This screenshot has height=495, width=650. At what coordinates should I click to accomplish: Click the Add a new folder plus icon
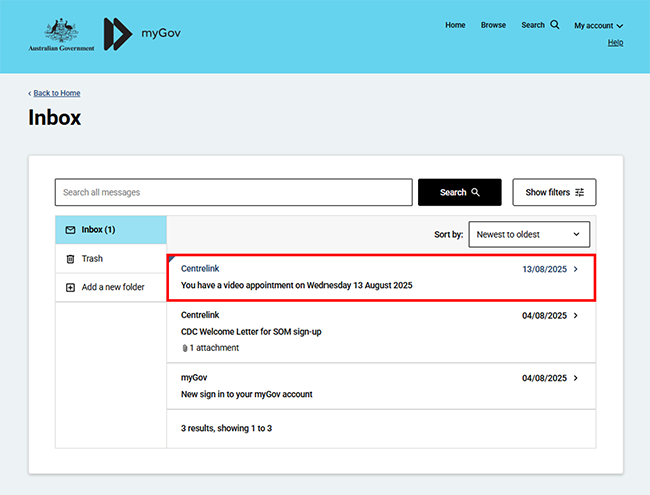[x=70, y=287]
